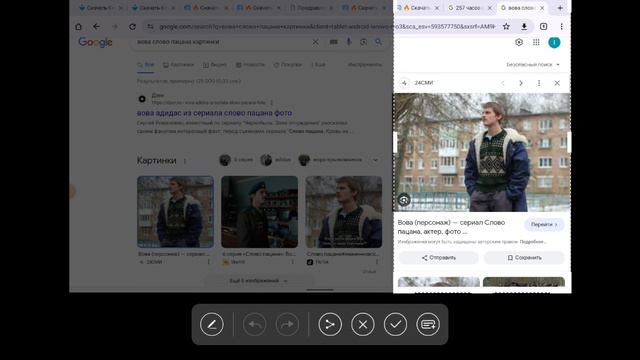This screenshot has height=360, width=640.
Task: Switch to the Все search tab
Action: [146, 65]
